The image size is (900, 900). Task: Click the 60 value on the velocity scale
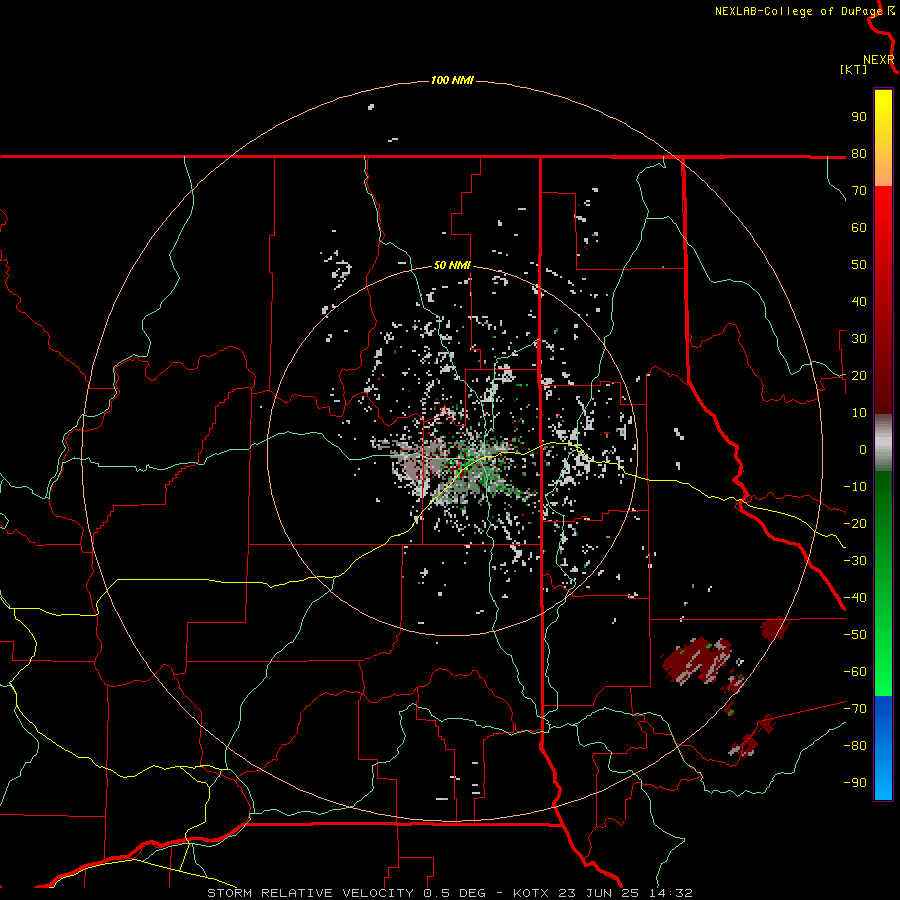(859, 227)
